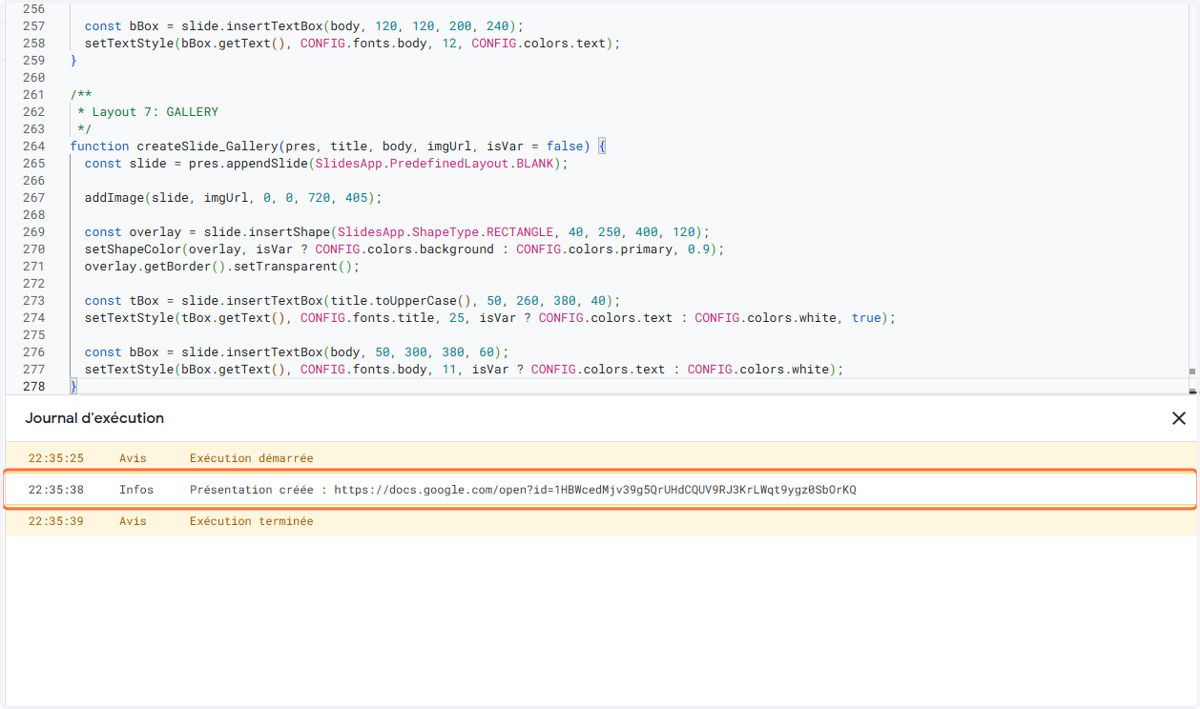Click the function name createSlide_Gallery
The image size is (1200, 709).
tap(207, 146)
